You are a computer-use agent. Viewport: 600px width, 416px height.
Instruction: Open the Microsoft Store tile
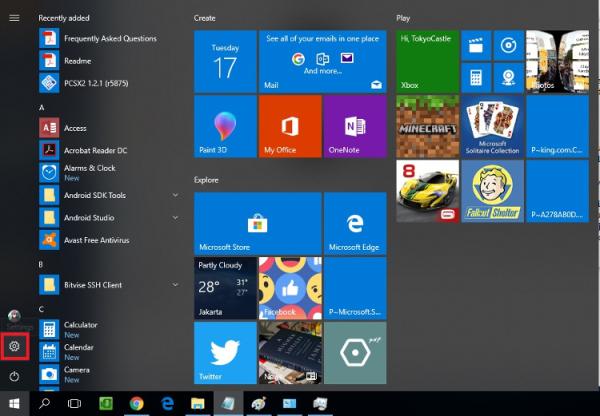[257, 223]
